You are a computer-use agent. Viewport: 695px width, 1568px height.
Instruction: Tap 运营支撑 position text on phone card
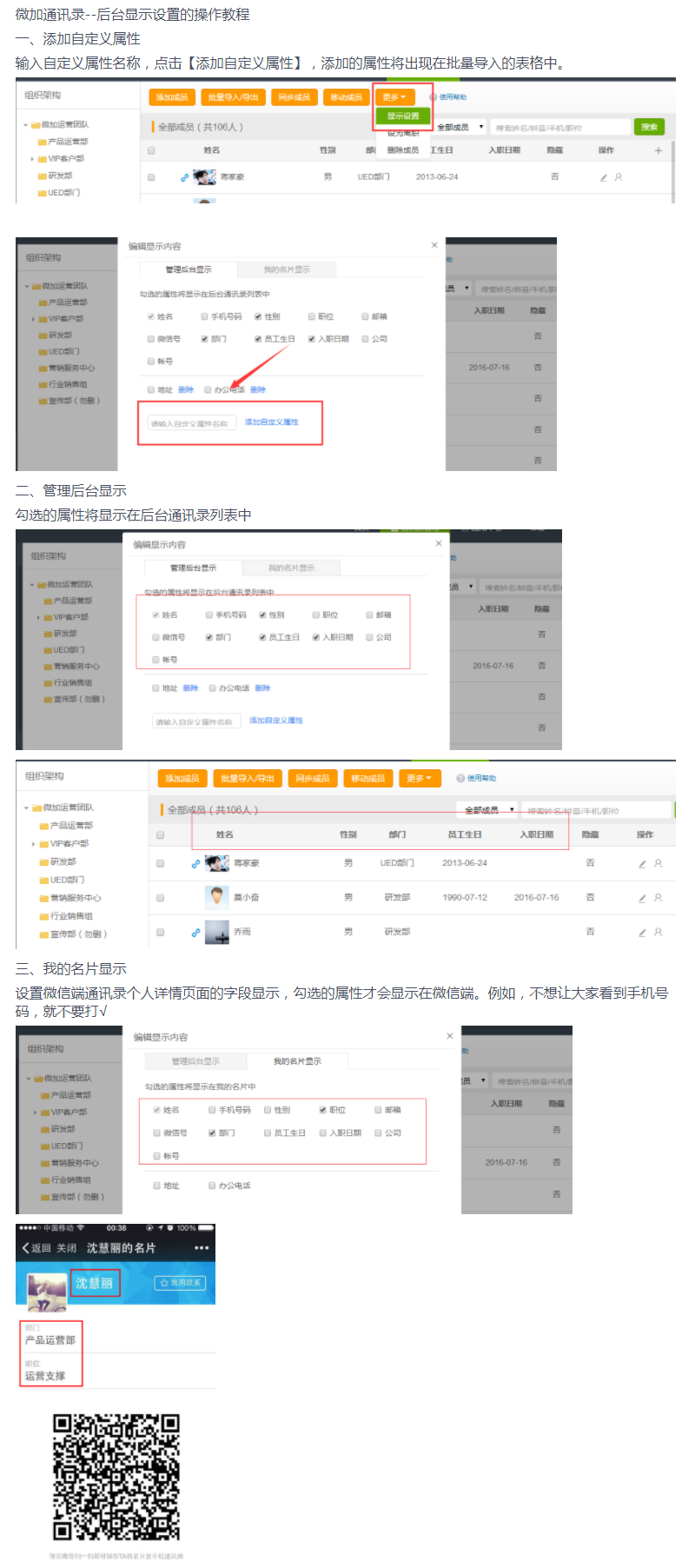click(x=45, y=1376)
